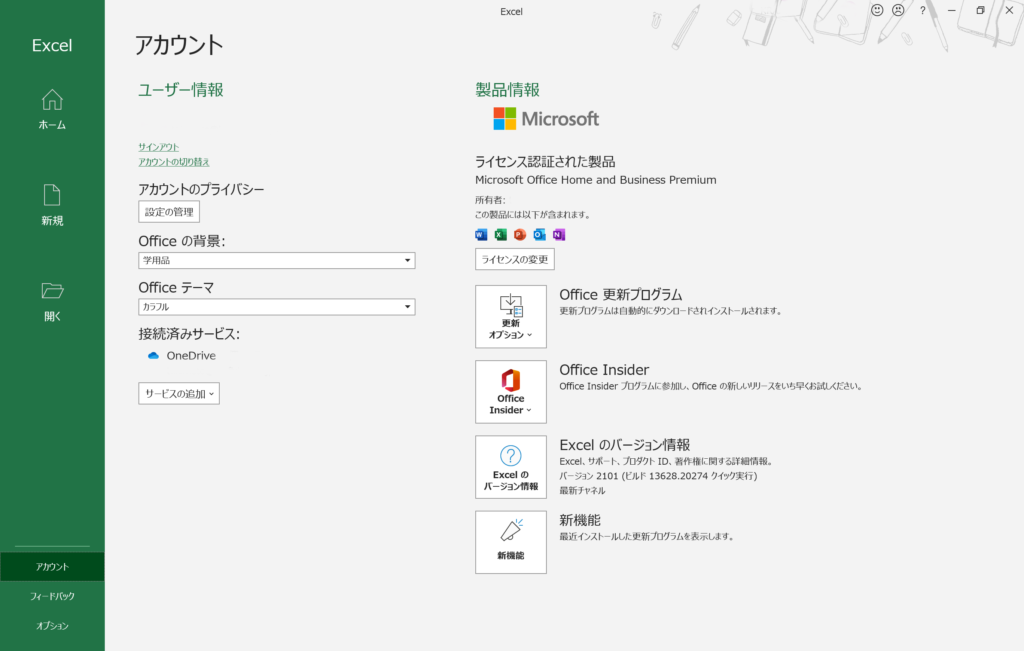Viewport: 1024px width, 651px height.
Task: Click the アカウントのプライバシー heading
Action: click(201, 189)
